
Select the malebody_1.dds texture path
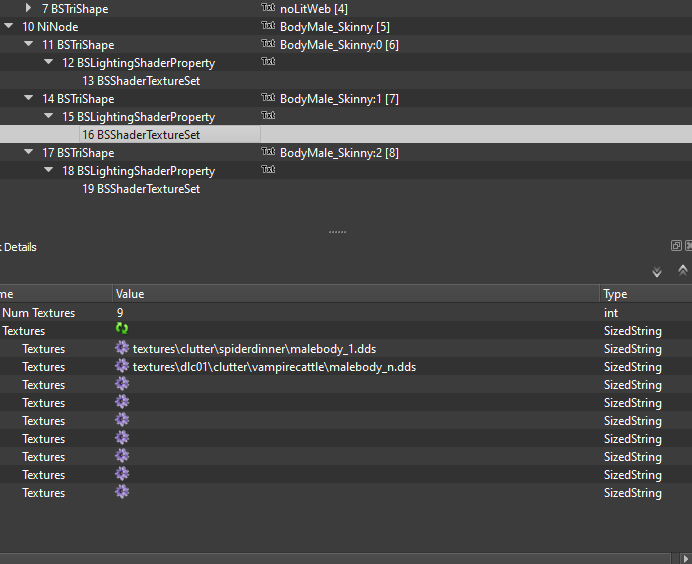click(x=254, y=349)
